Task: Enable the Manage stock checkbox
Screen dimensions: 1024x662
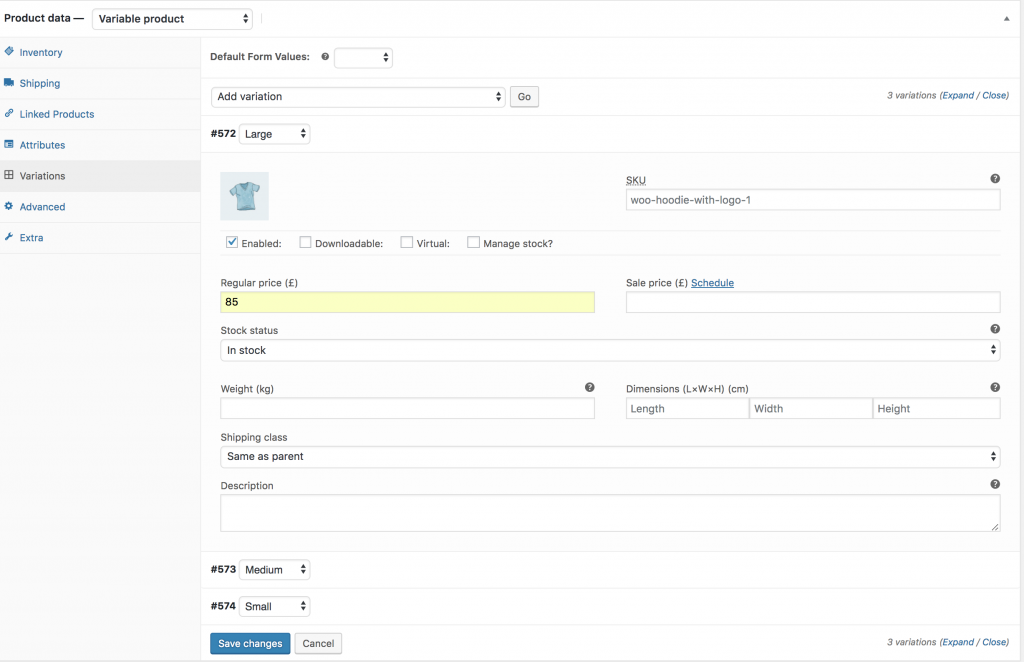Action: 474,242
